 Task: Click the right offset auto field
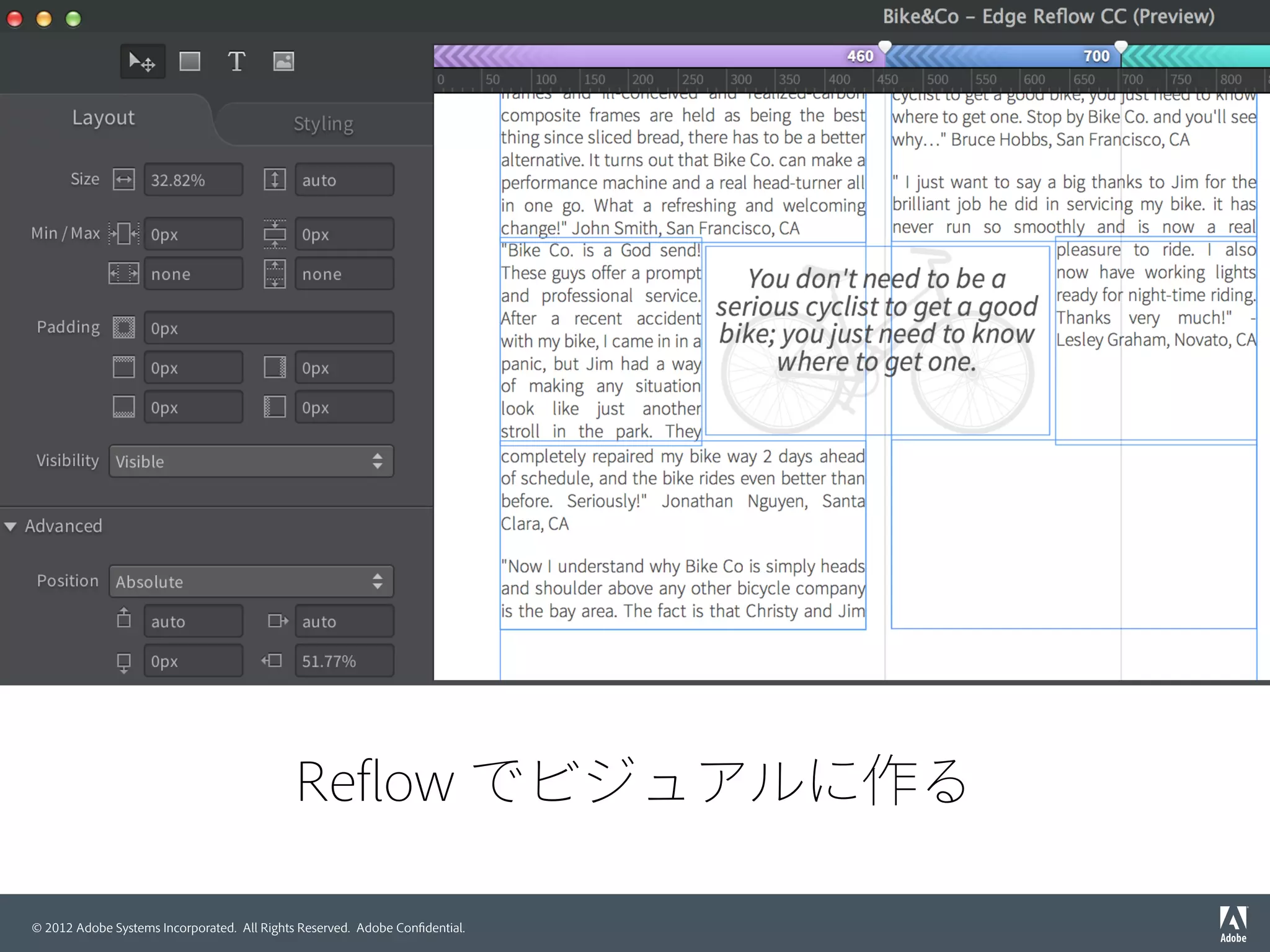[344, 621]
